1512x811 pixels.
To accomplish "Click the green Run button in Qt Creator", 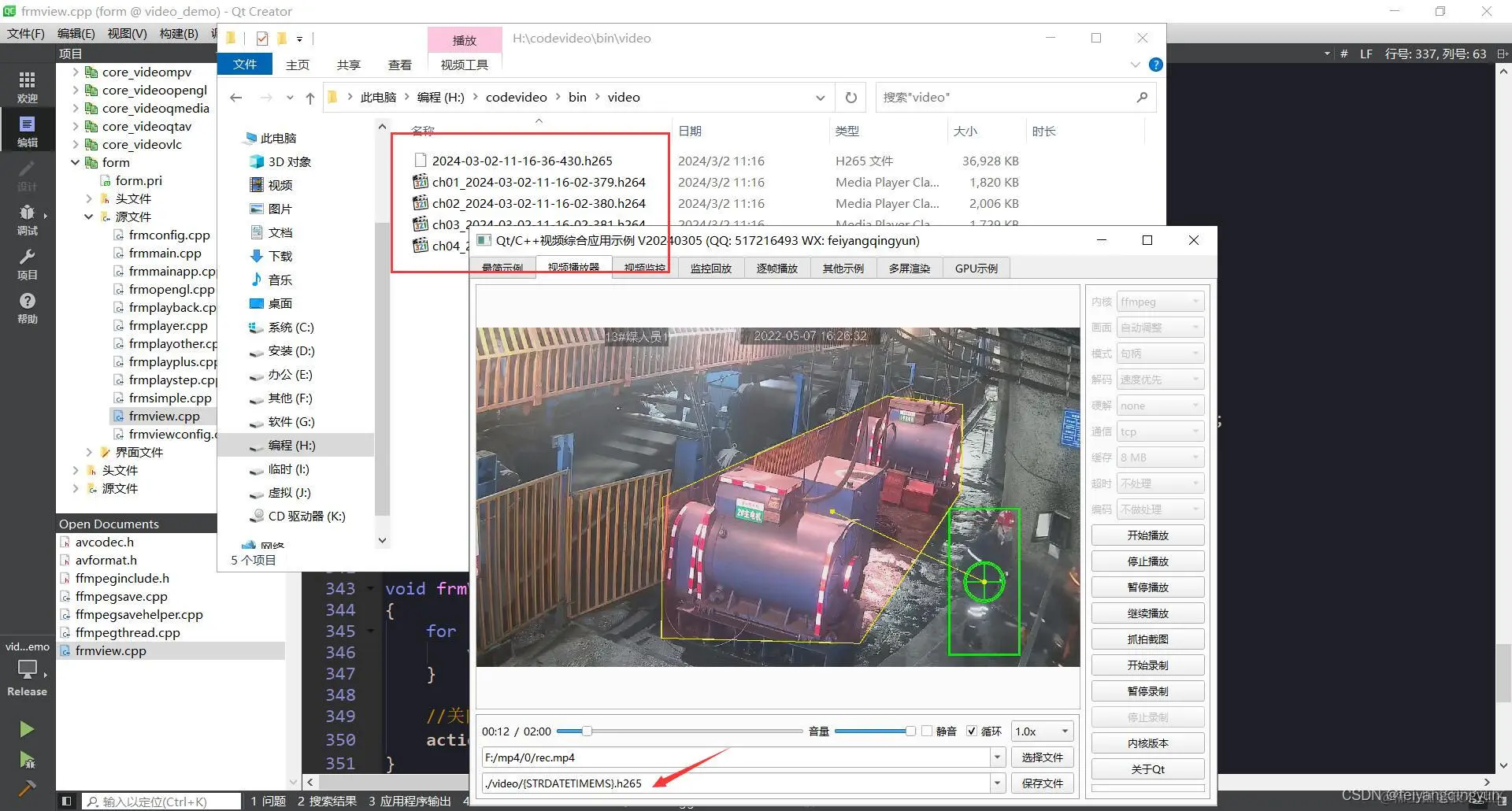I will pos(27,729).
